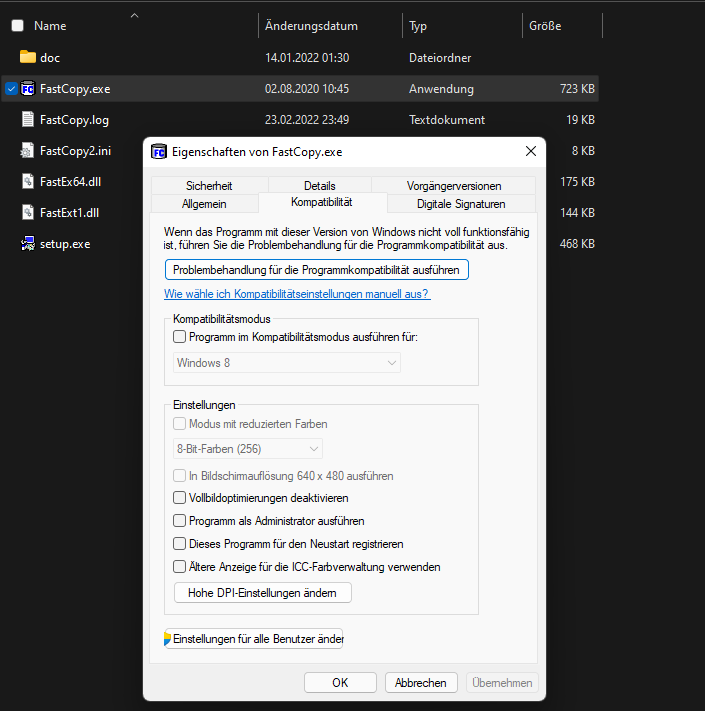Image resolution: width=705 pixels, height=711 pixels.
Task: Click 'Einstellungen für alle Benutzer ändern' button
Action: 253,639
